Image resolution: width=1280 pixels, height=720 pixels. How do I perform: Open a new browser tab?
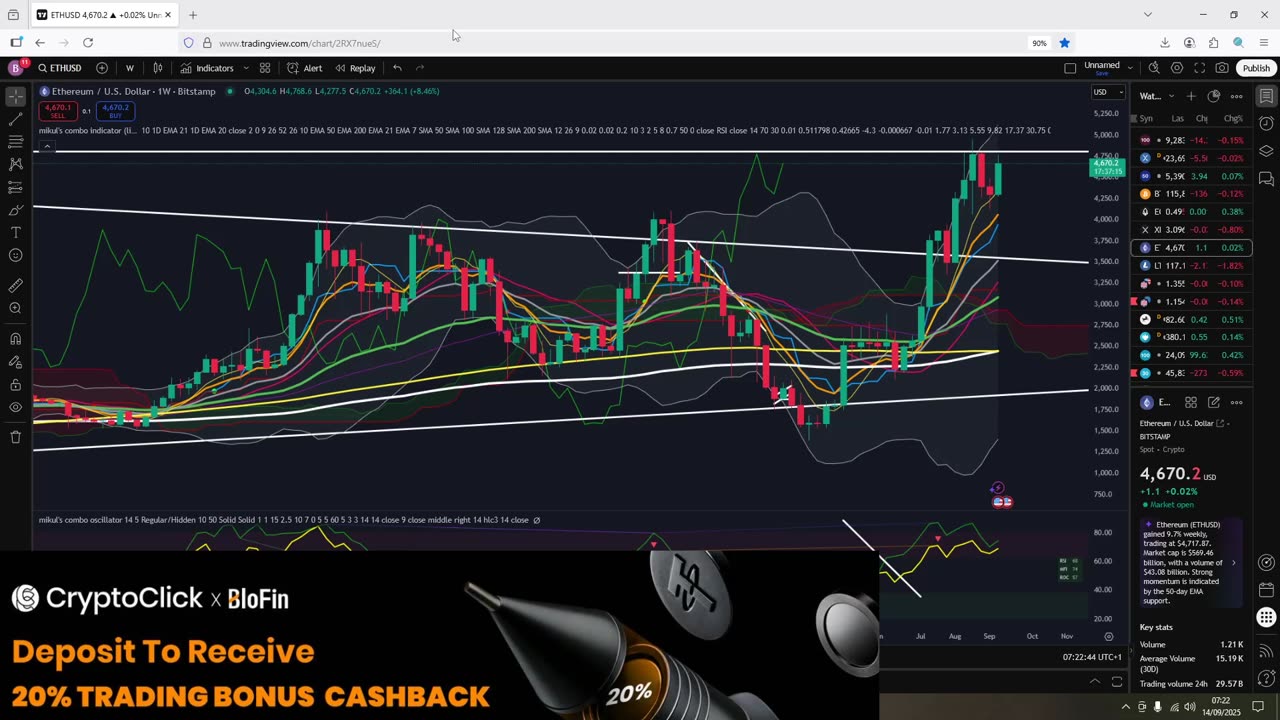(193, 15)
